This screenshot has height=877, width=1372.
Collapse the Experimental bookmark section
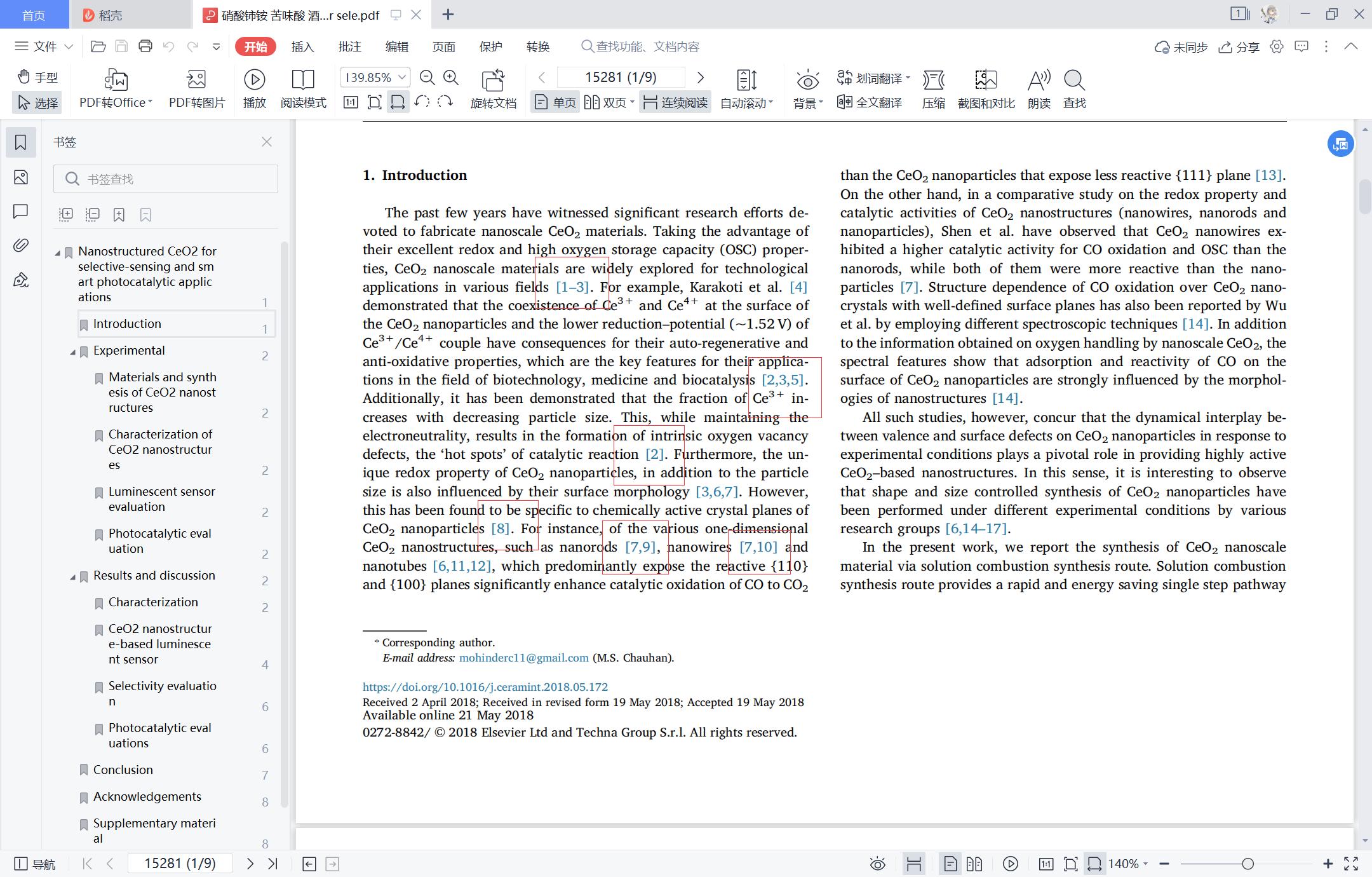[x=72, y=351]
